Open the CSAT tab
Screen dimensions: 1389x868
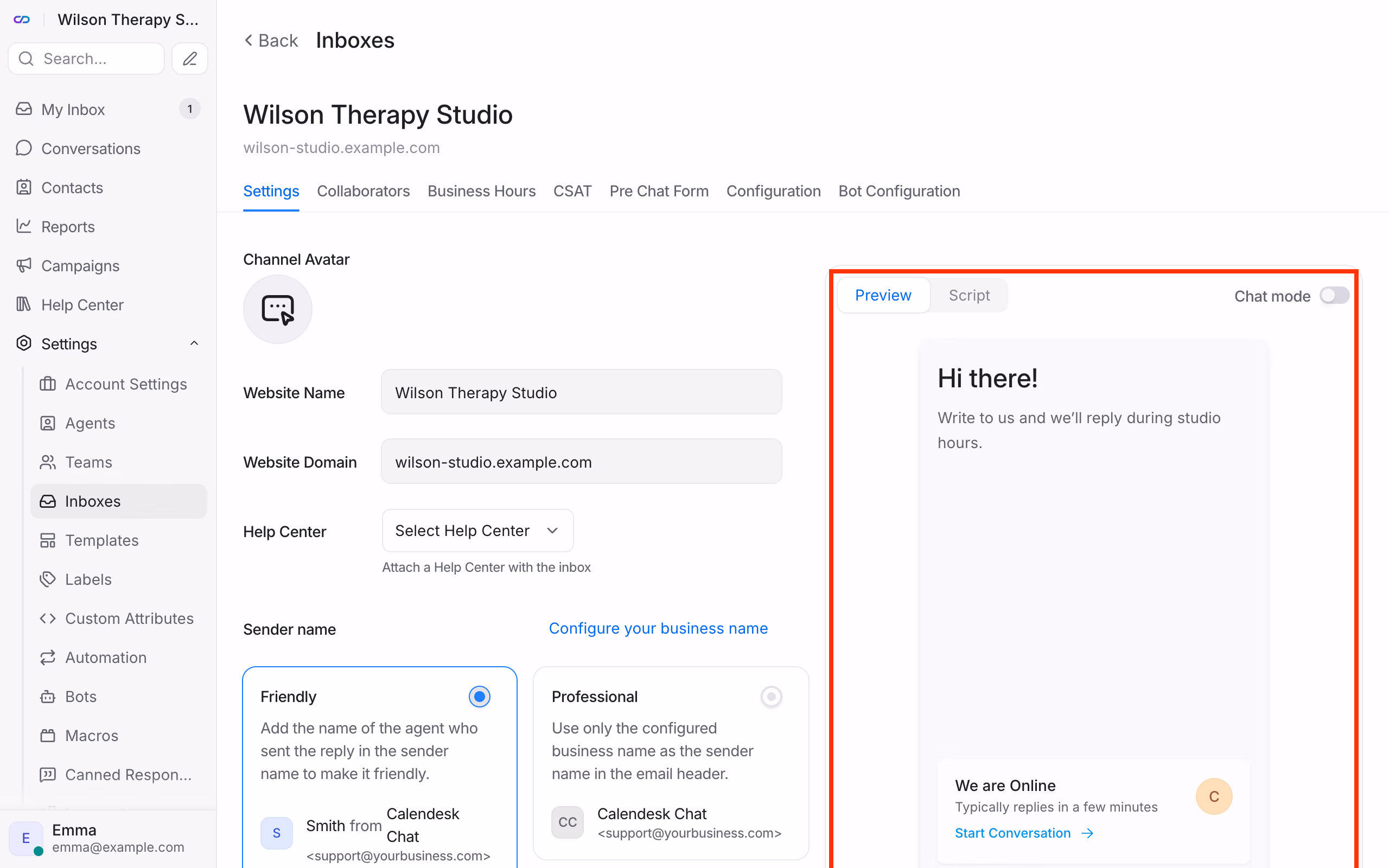coord(572,191)
